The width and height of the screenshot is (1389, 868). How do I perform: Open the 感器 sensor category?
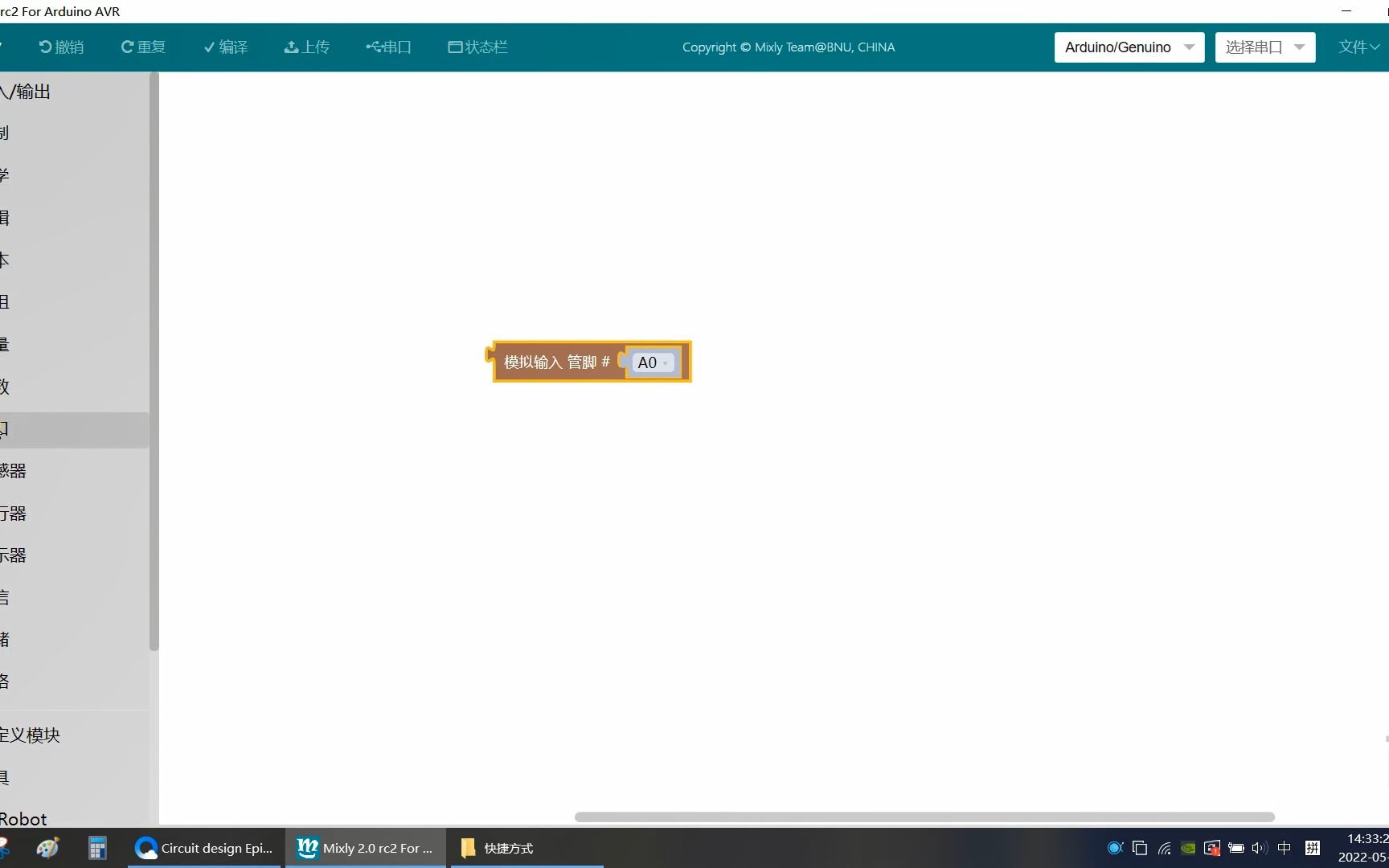pos(74,471)
